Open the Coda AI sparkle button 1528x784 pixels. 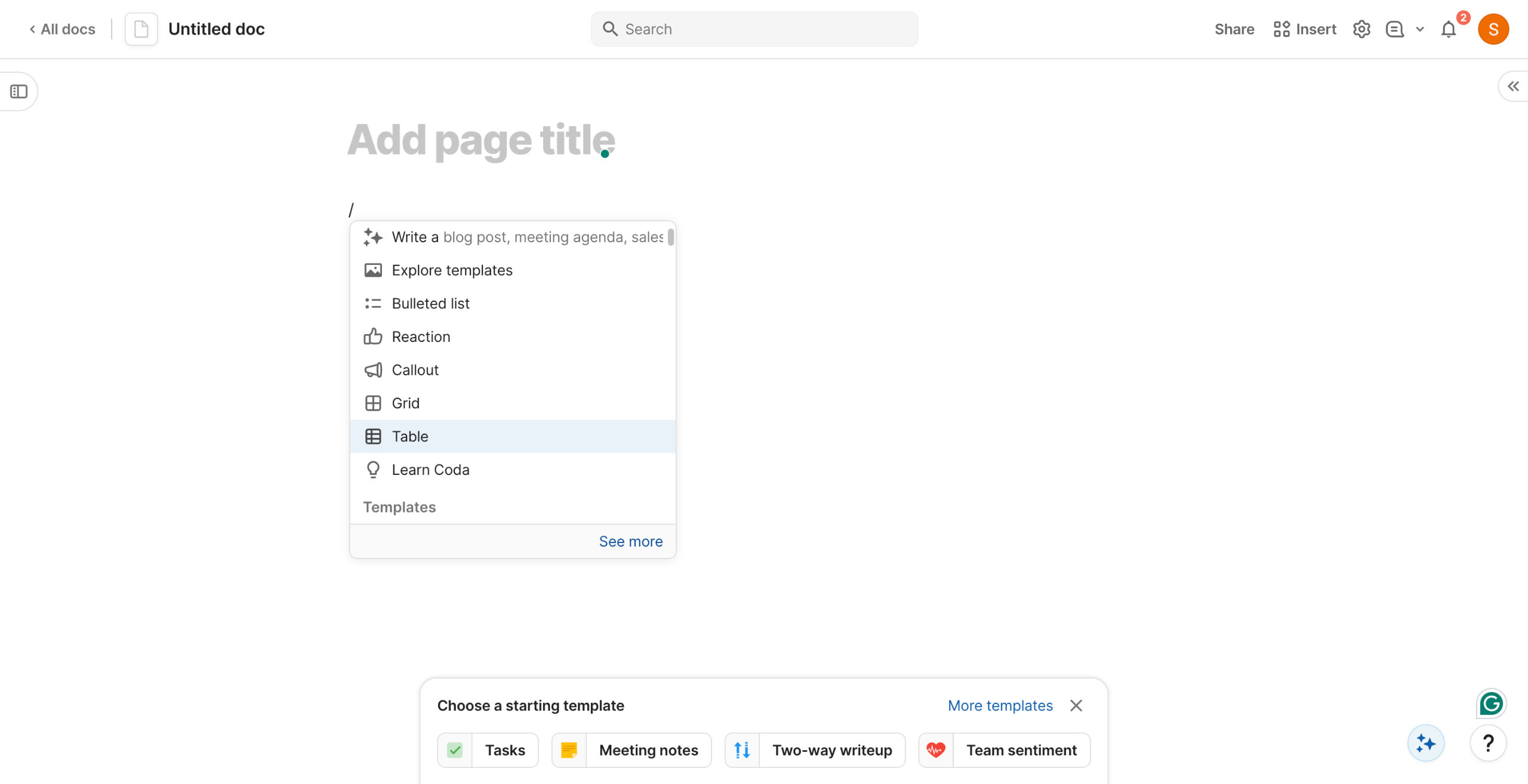pyautogui.click(x=1426, y=743)
